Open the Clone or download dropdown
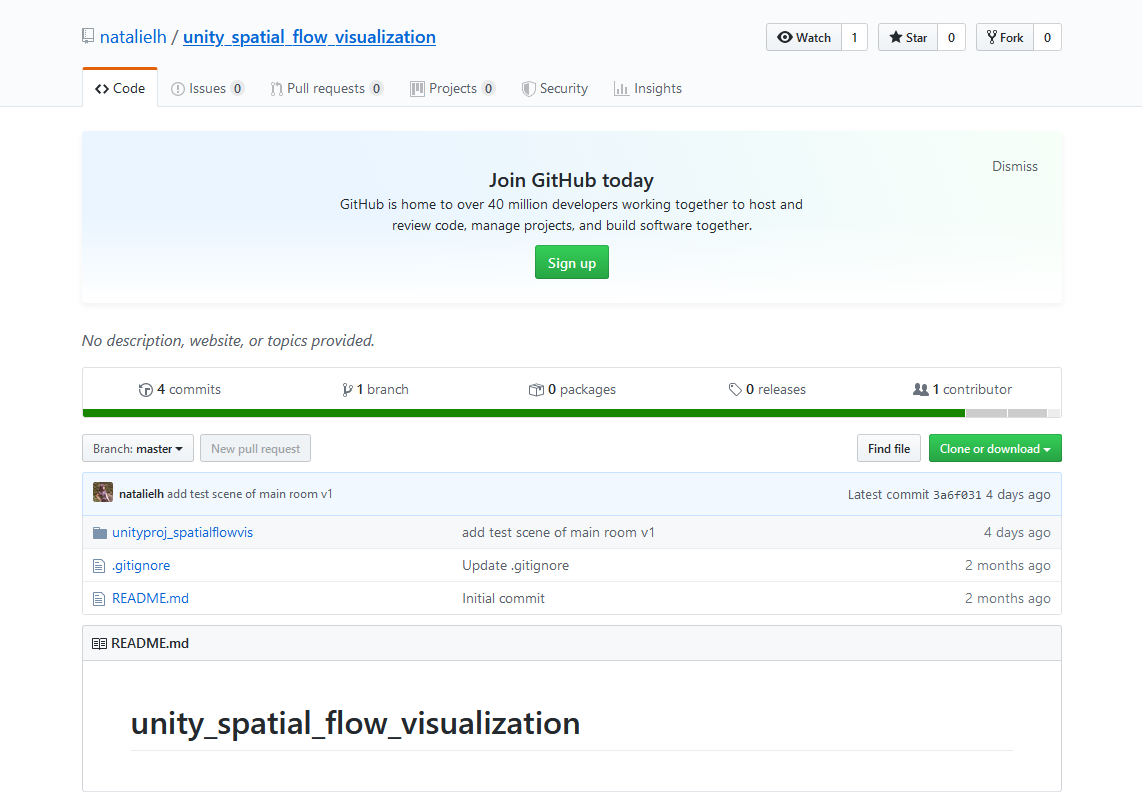This screenshot has height=801, width=1142. (995, 449)
